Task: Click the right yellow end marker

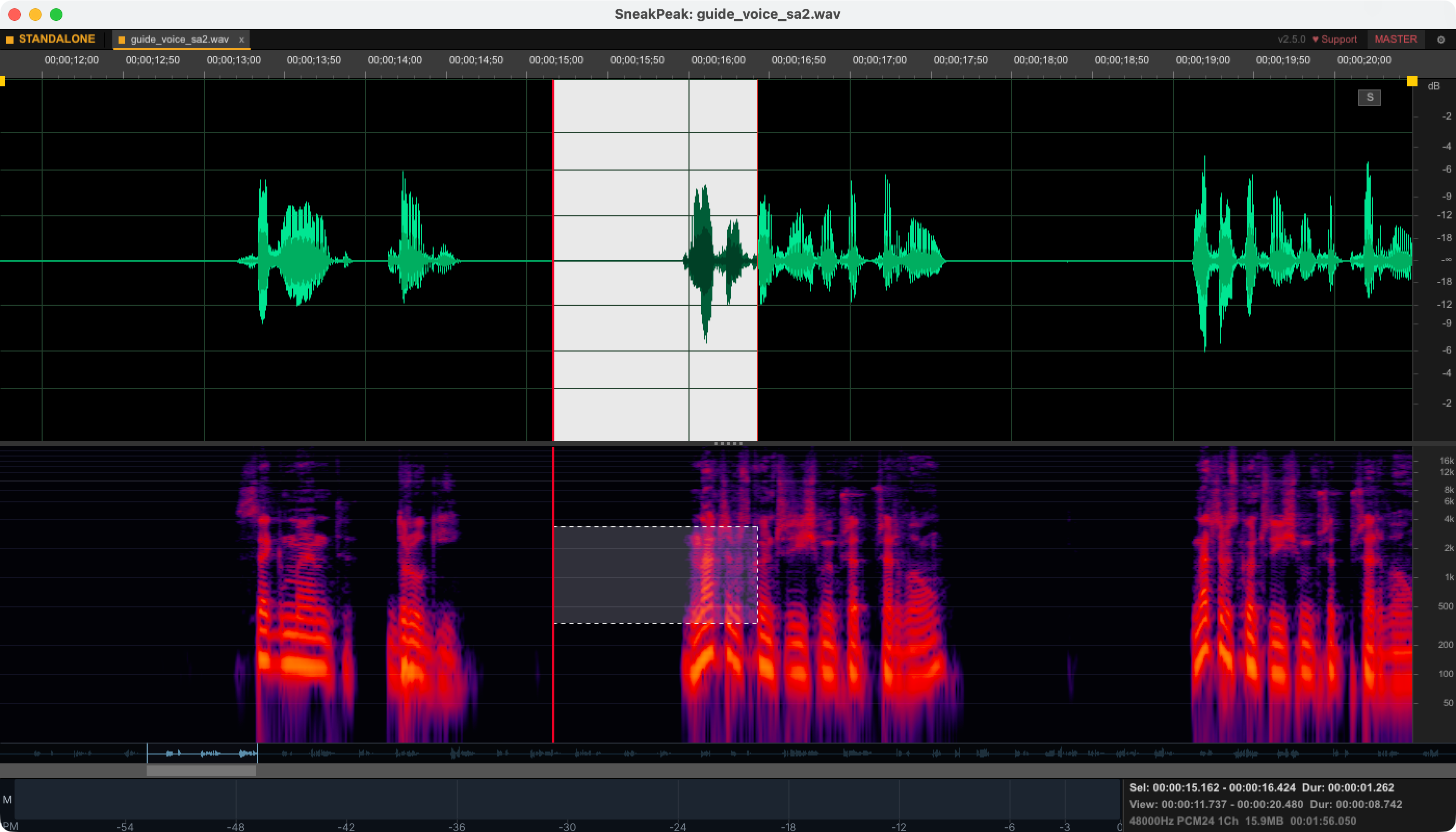Action: pos(1411,81)
